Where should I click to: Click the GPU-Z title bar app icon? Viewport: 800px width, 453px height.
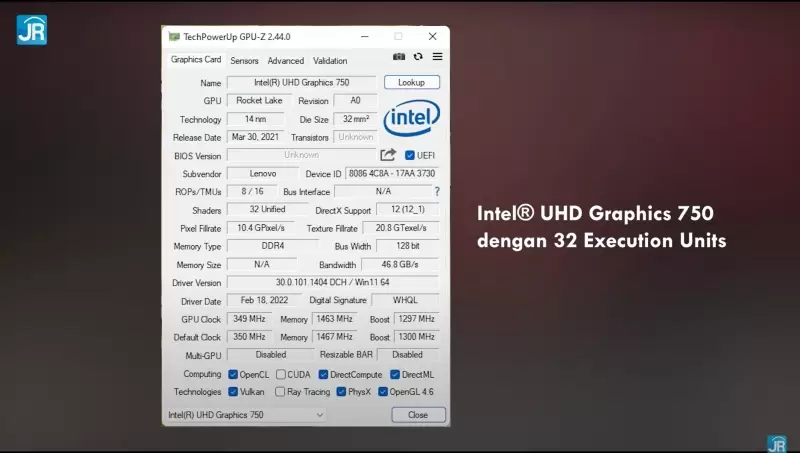[174, 37]
